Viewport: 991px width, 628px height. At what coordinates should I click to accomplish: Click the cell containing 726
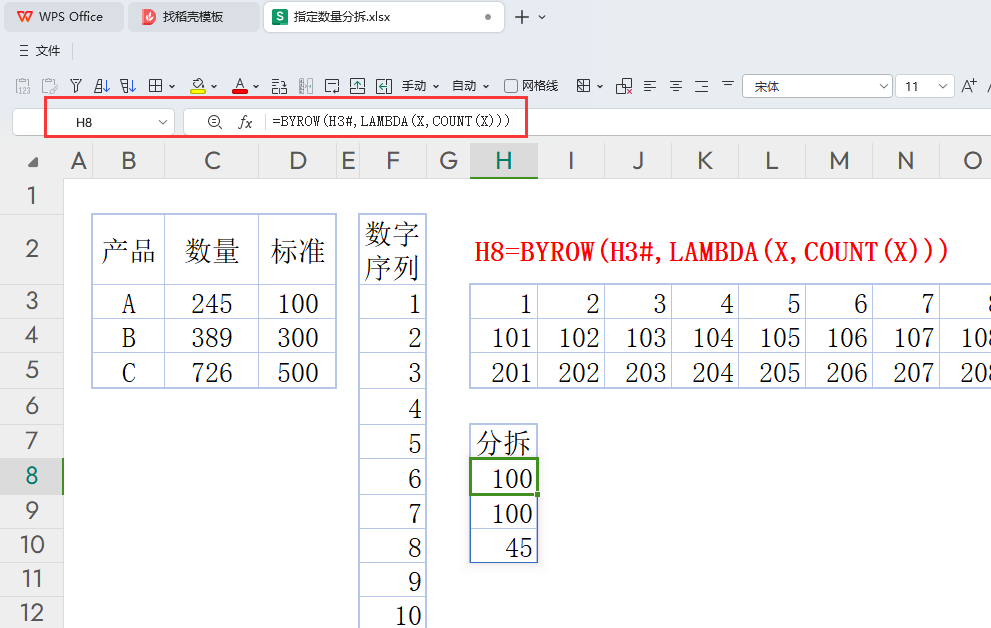pyautogui.click(x=212, y=371)
